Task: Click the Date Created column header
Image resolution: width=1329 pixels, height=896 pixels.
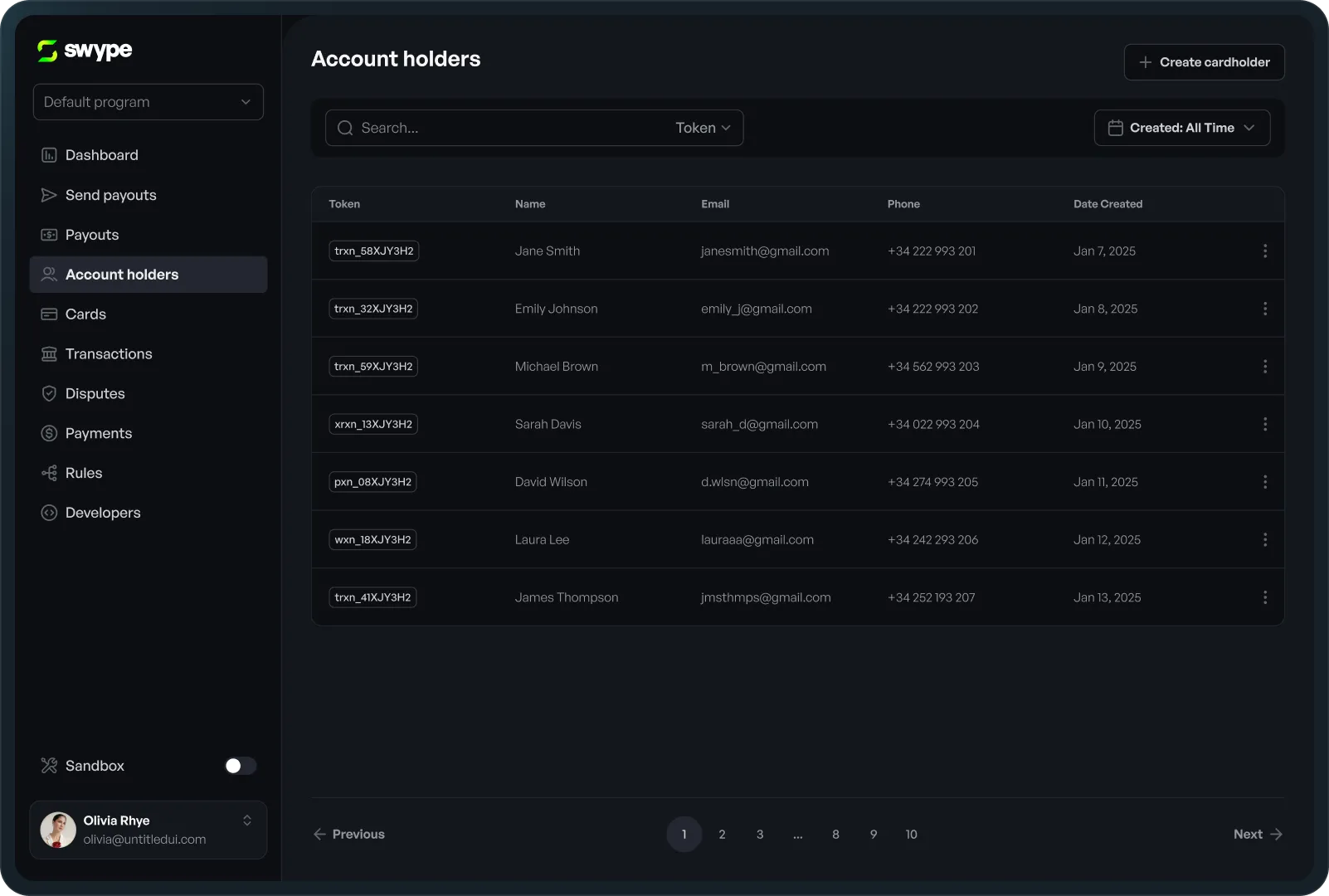Action: pyautogui.click(x=1107, y=204)
